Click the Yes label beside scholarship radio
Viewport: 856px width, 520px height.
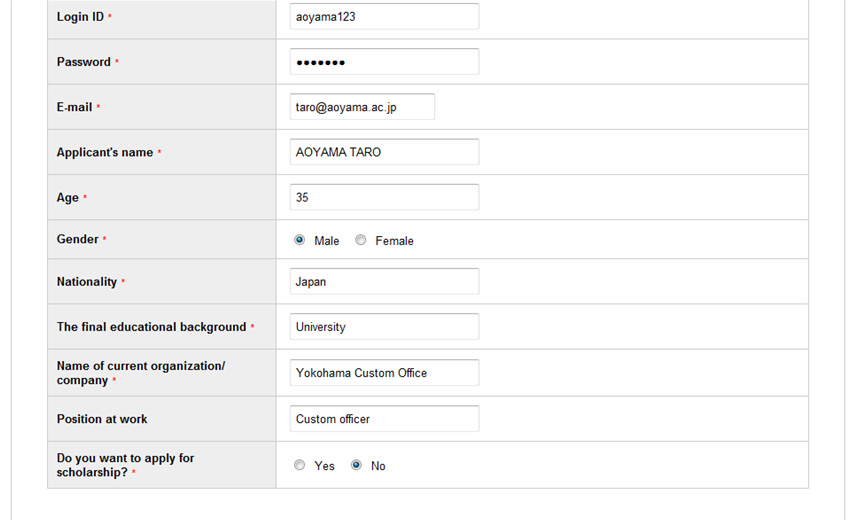tap(324, 466)
